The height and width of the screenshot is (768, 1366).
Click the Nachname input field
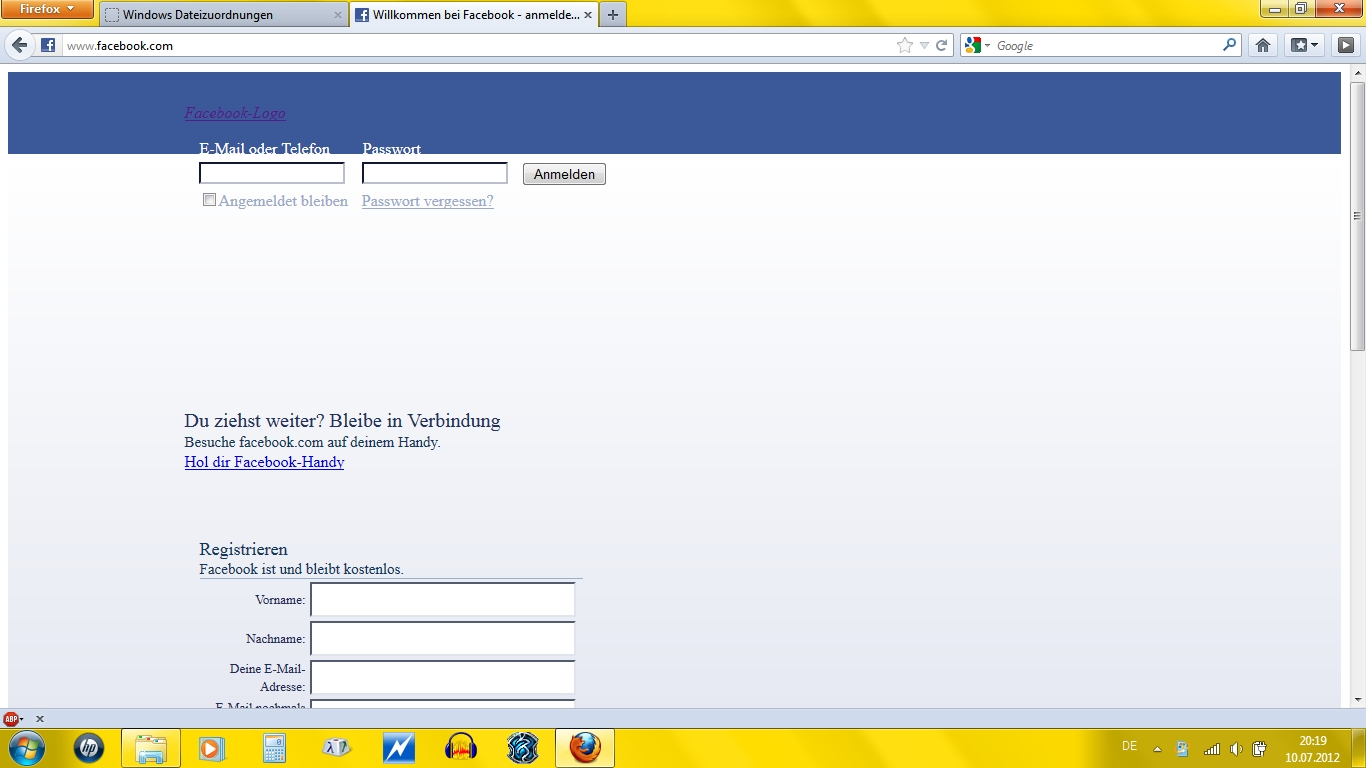pos(443,638)
